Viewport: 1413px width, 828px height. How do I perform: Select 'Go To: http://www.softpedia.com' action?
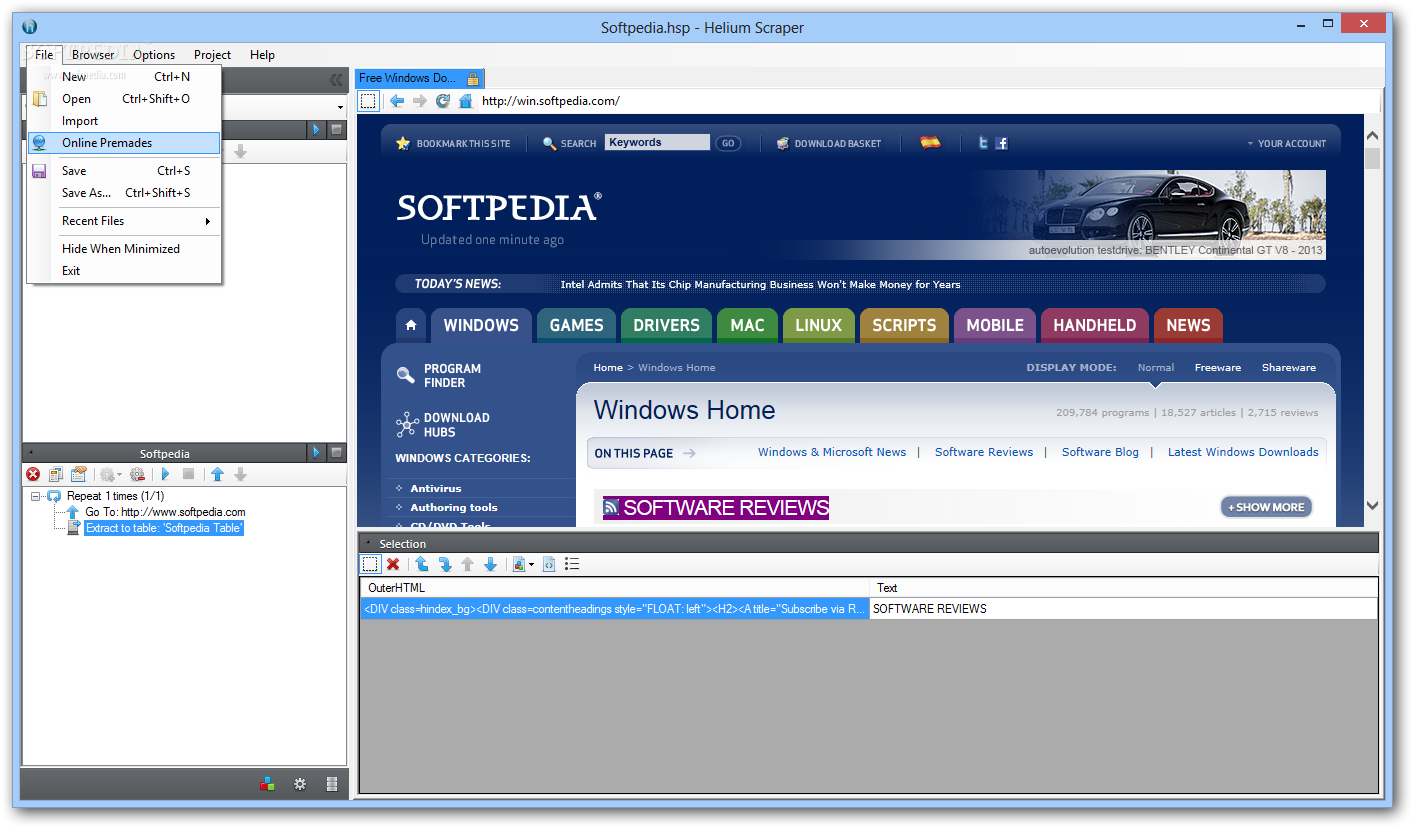pyautogui.click(x=165, y=512)
